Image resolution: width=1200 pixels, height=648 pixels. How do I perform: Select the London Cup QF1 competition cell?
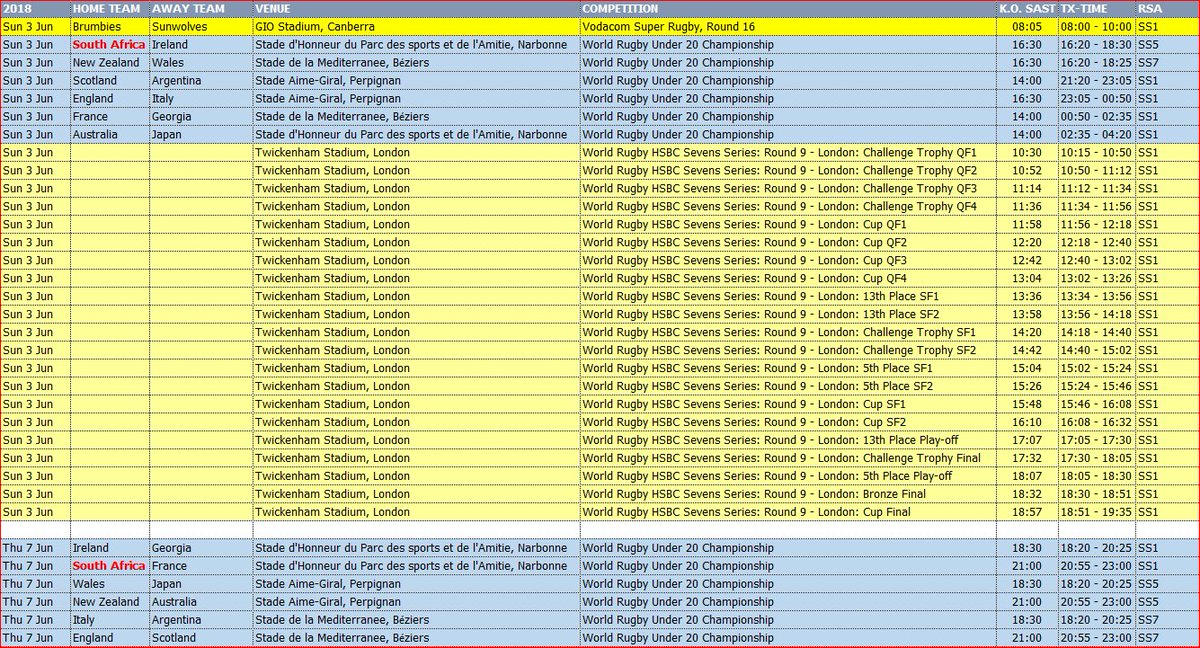tap(788, 225)
